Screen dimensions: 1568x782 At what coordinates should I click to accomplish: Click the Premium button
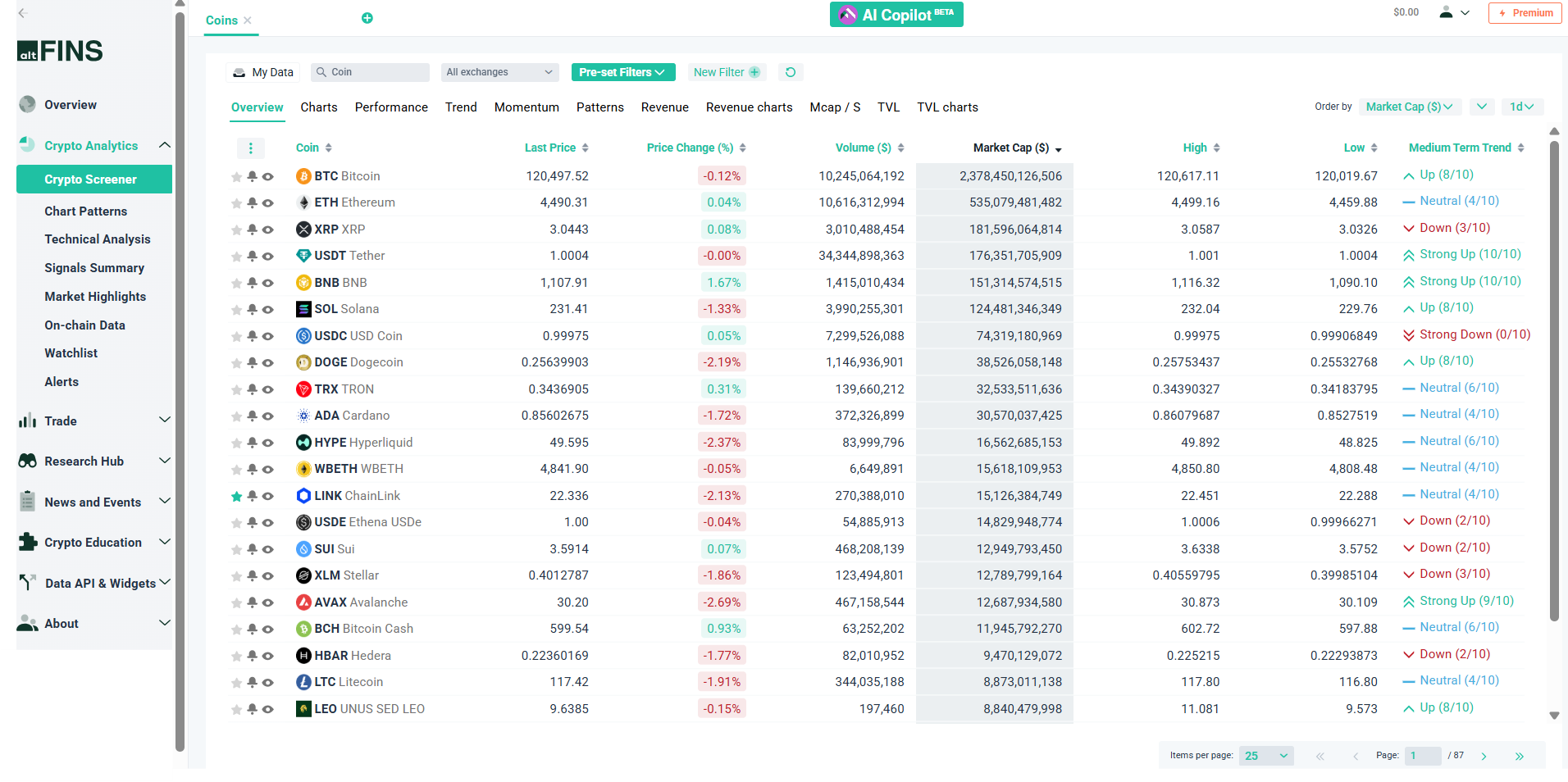point(1525,13)
